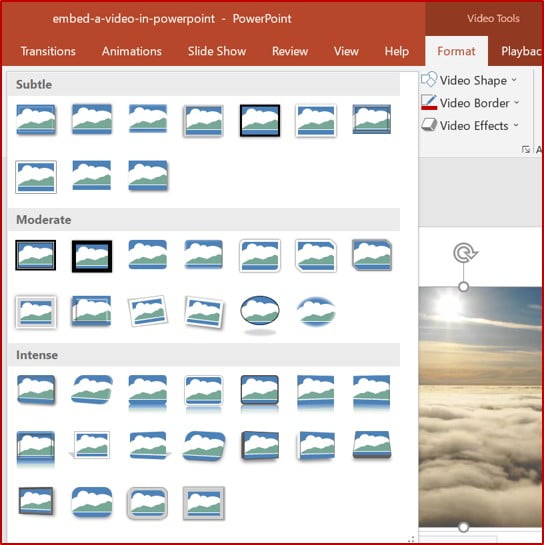Click the gallery resize grip dots
This screenshot has width=544, height=545.
click(412, 539)
